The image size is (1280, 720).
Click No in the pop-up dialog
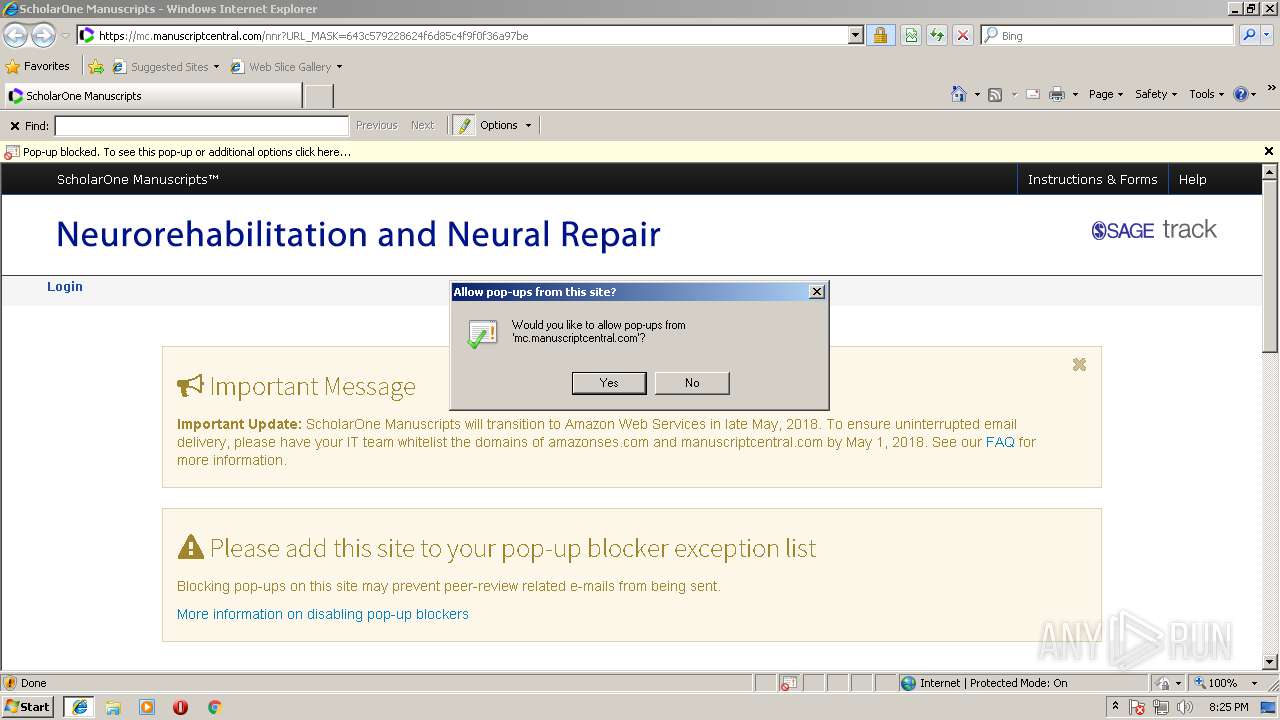pyautogui.click(x=692, y=383)
